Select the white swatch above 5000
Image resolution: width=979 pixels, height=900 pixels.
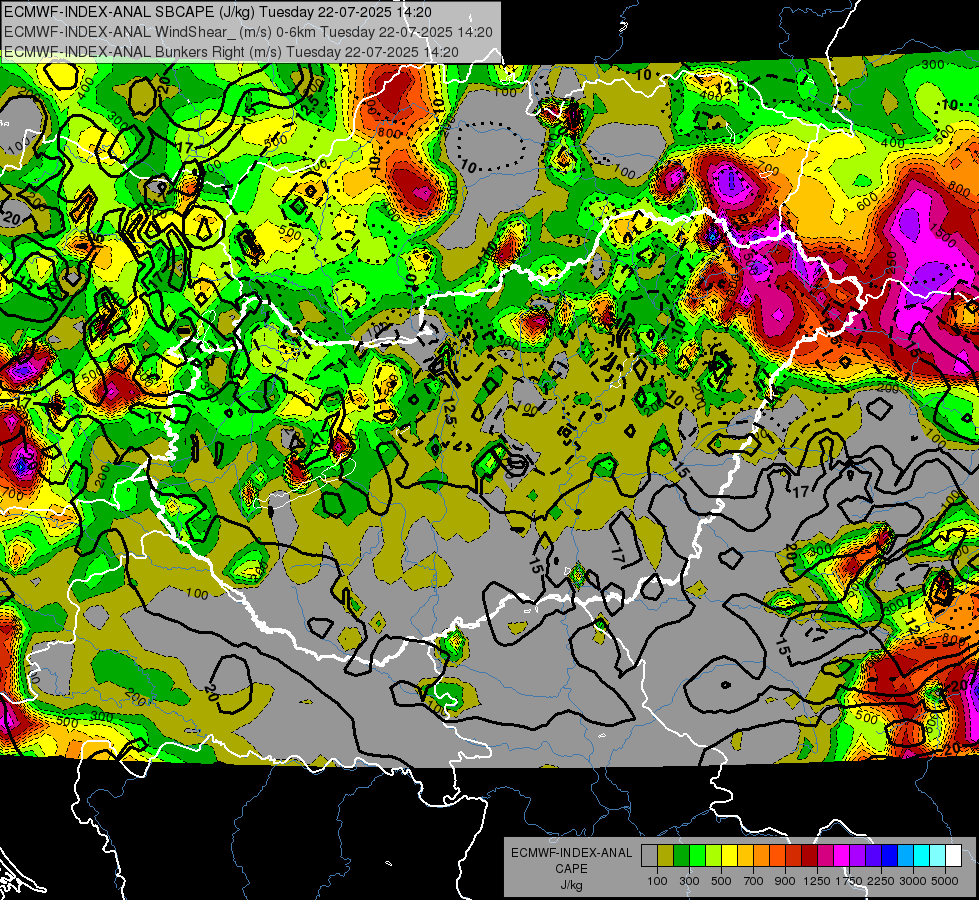(x=953, y=856)
